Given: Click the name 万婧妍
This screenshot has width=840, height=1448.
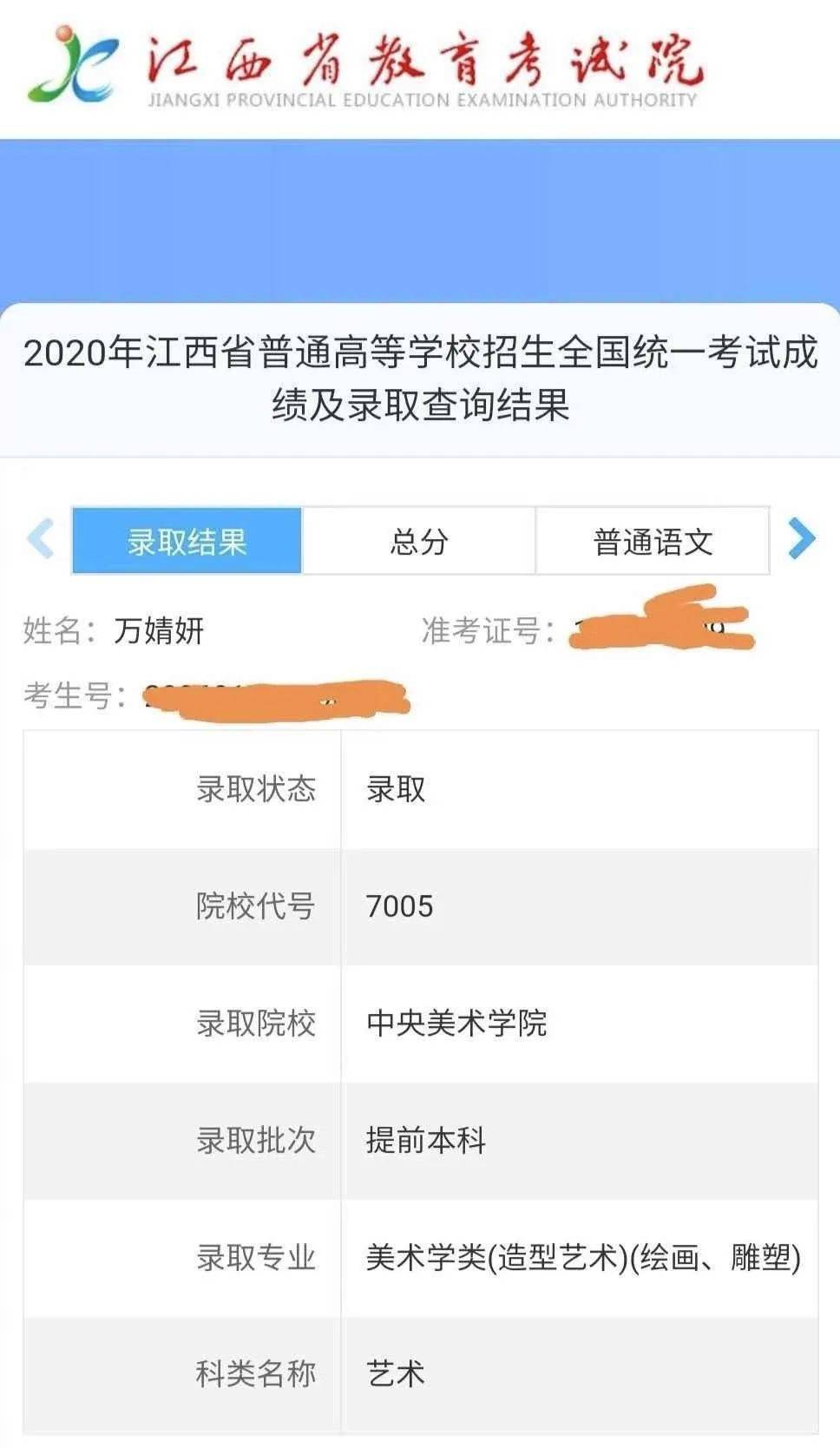Looking at the screenshot, I should (x=159, y=630).
